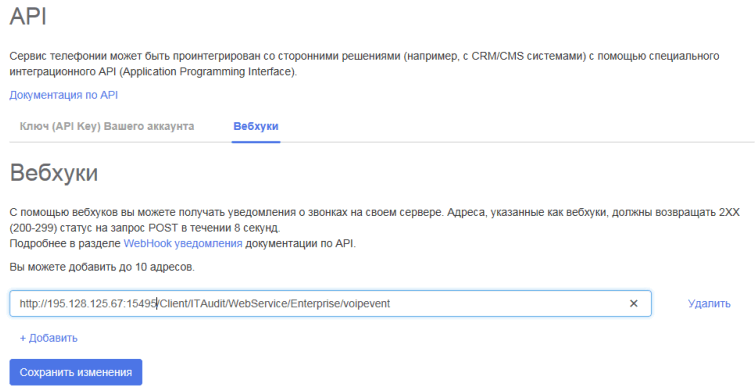The image size is (755, 392).
Task: Select the Вебхуки tab
Action: (256, 126)
